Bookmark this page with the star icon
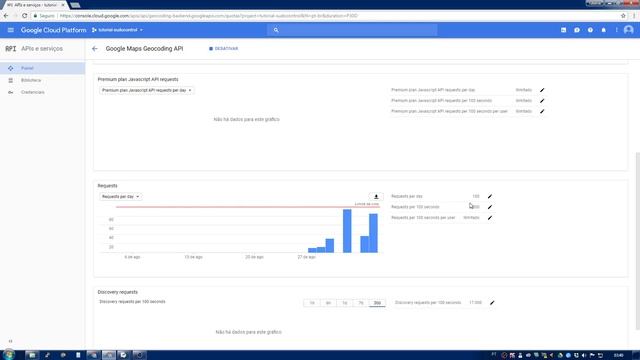 pos(623,16)
